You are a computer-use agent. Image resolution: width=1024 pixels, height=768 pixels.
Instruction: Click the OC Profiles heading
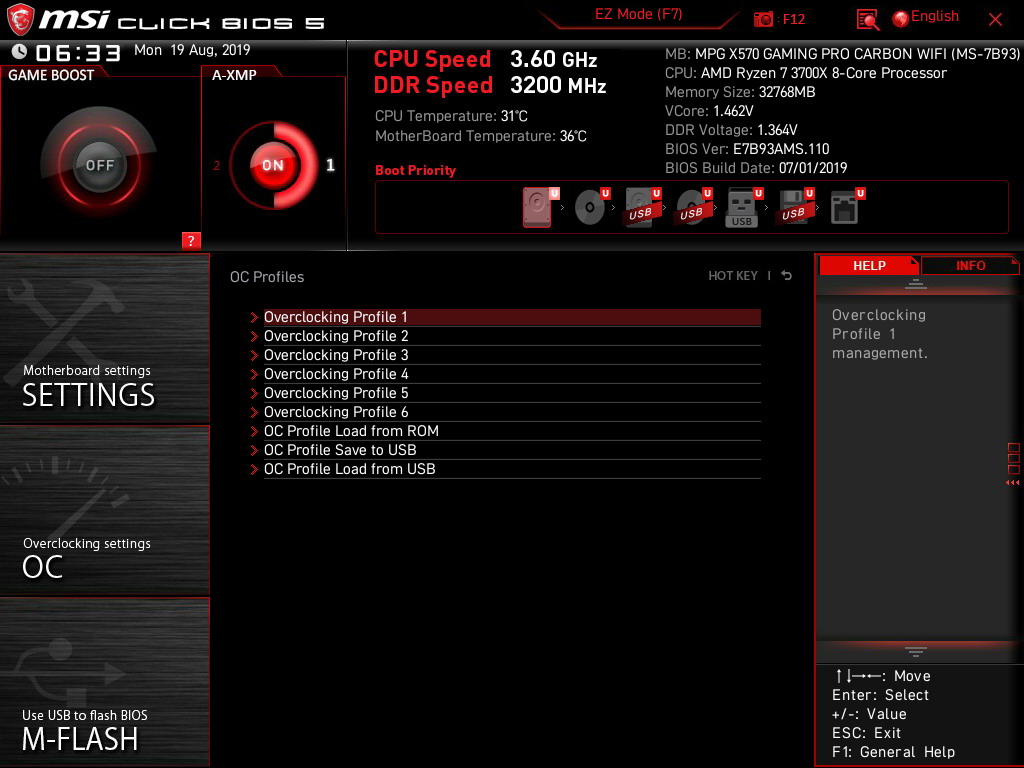click(x=267, y=277)
